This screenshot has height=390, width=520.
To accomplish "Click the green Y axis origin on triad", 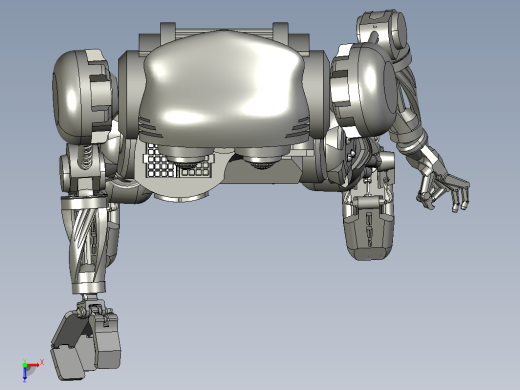I will [25, 365].
